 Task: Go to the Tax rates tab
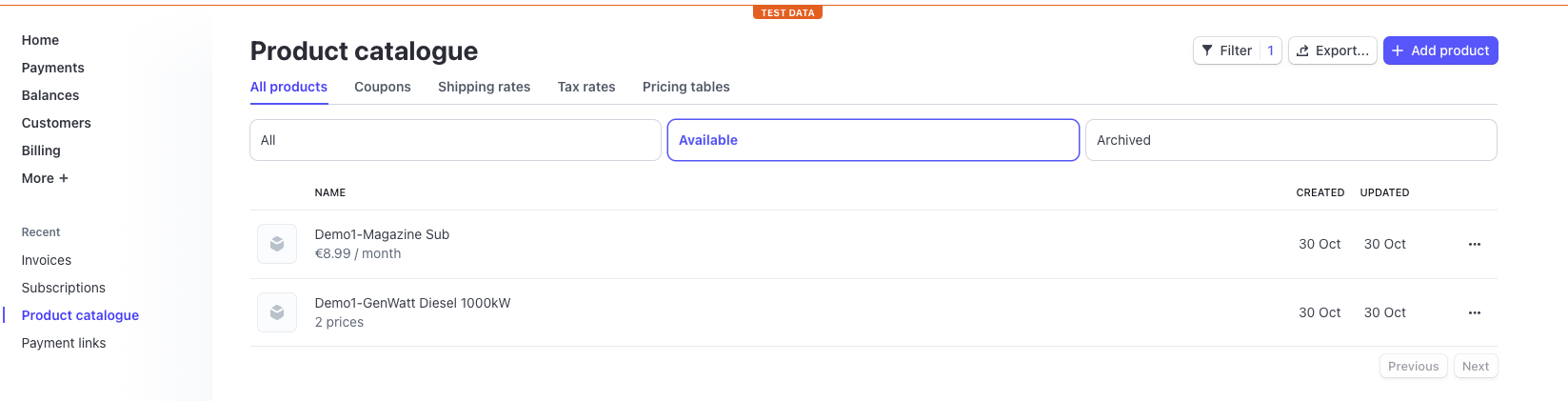pyautogui.click(x=586, y=87)
